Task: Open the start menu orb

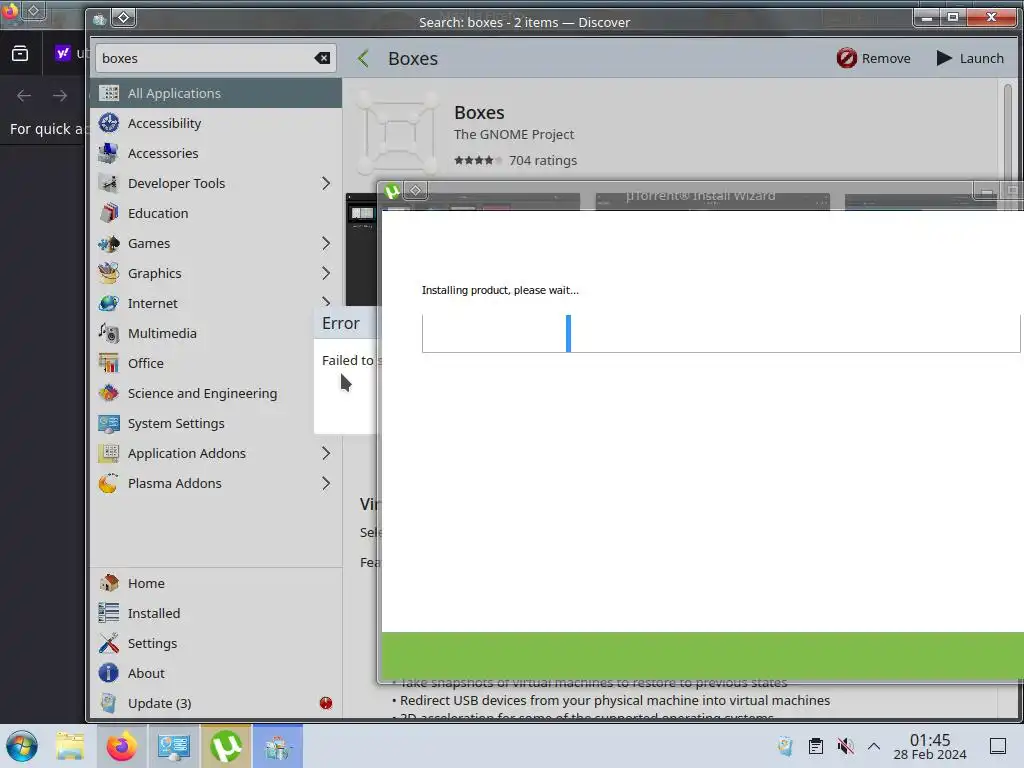Action: [22, 746]
